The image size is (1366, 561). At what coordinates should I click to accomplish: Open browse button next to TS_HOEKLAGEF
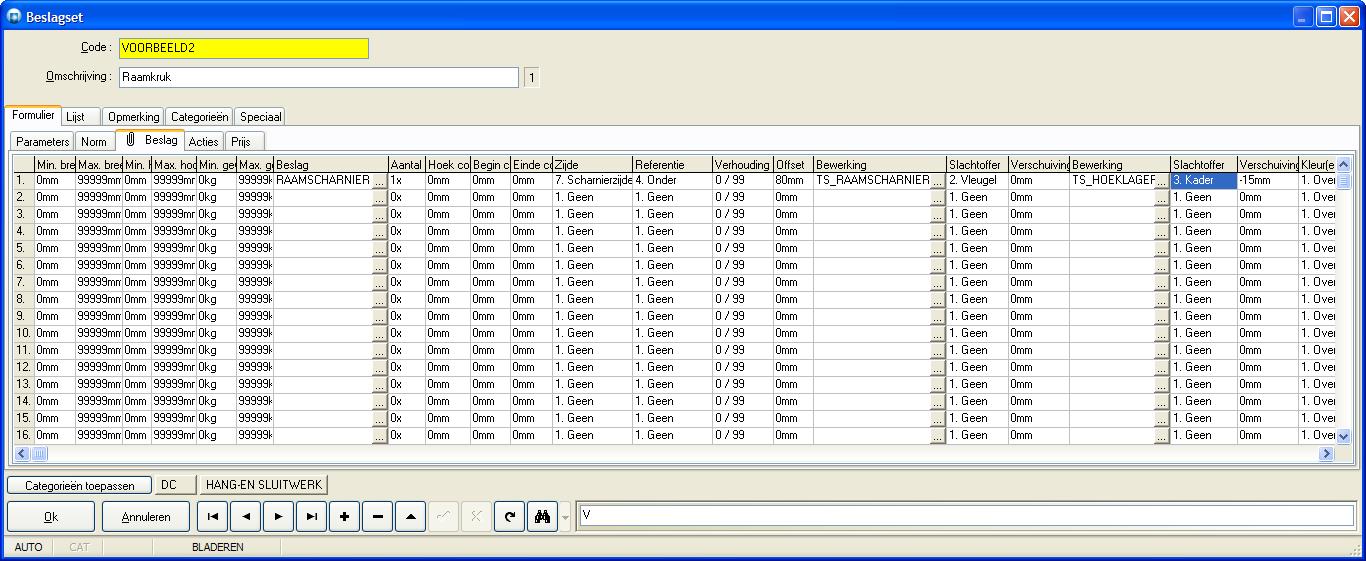[1161, 181]
